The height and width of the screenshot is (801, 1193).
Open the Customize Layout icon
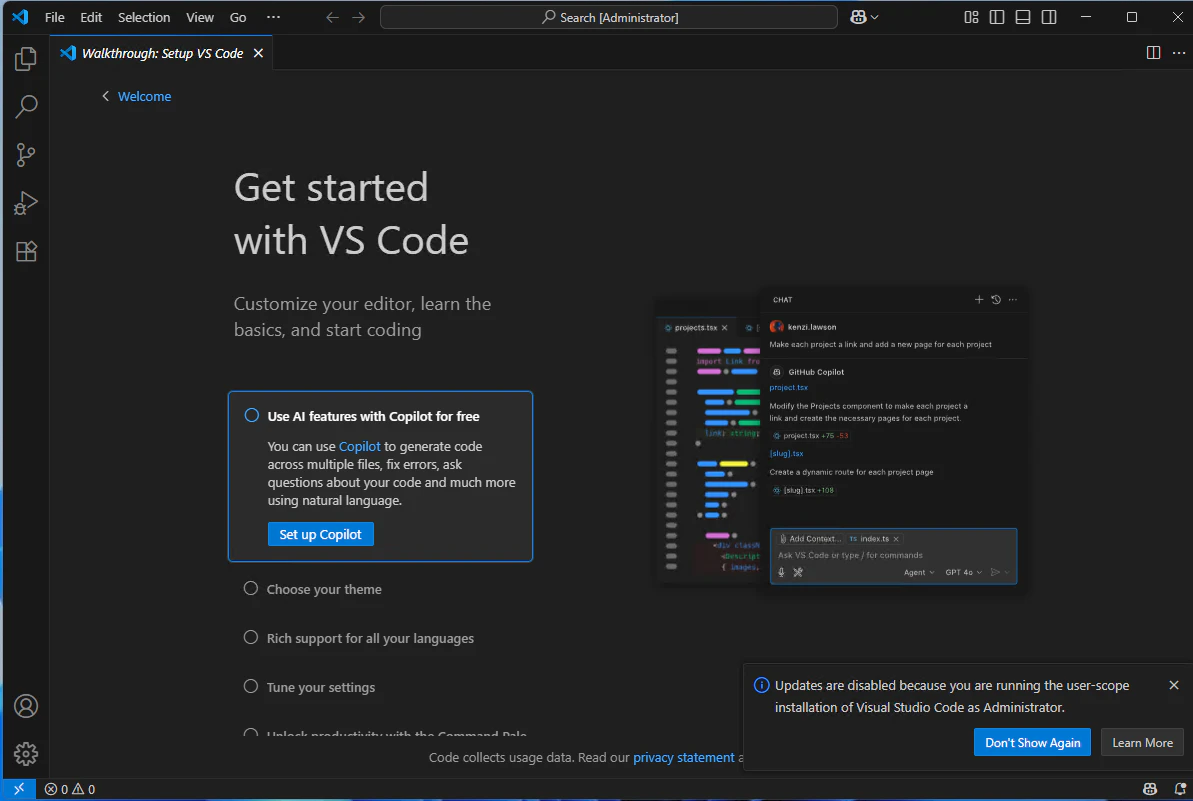pos(972,17)
